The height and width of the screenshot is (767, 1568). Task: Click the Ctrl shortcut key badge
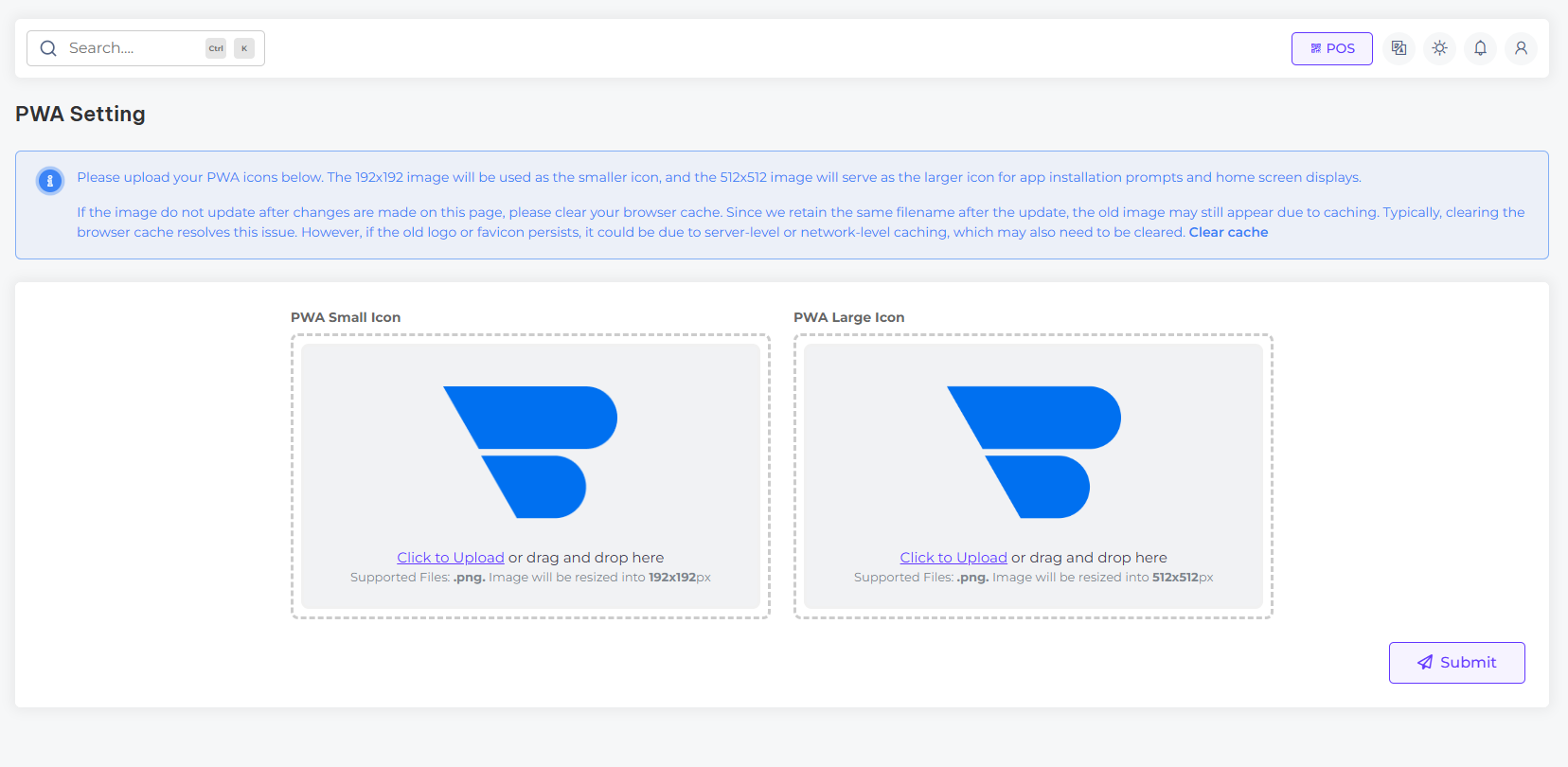coord(216,48)
